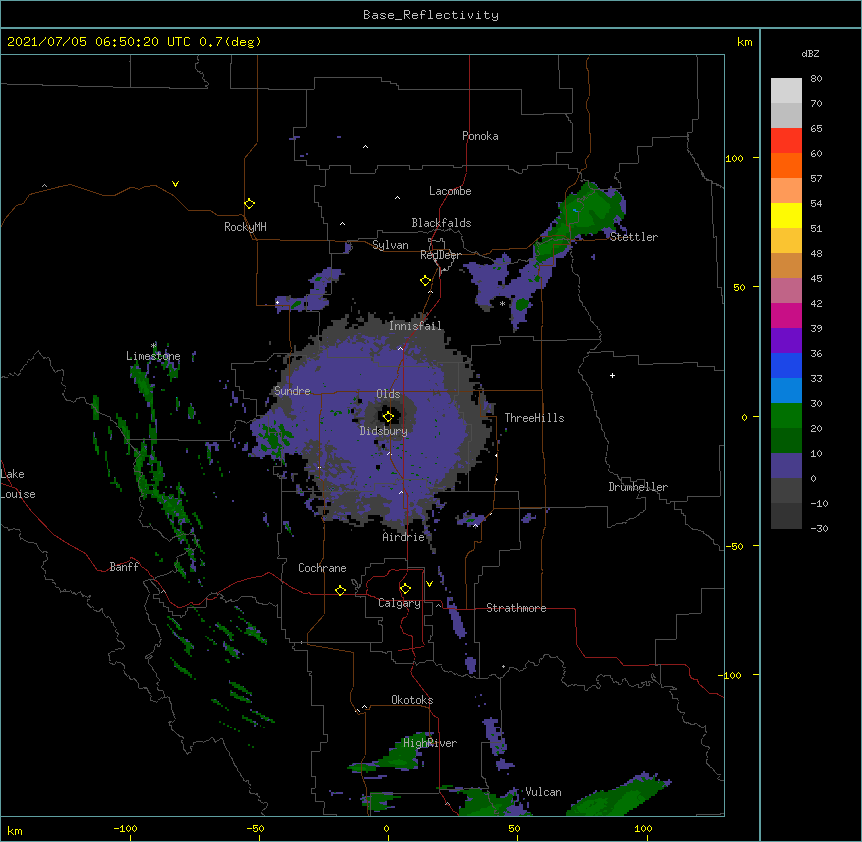Image resolution: width=862 pixels, height=842 pixels.
Task: Select the Didsbury label
Action: [384, 431]
